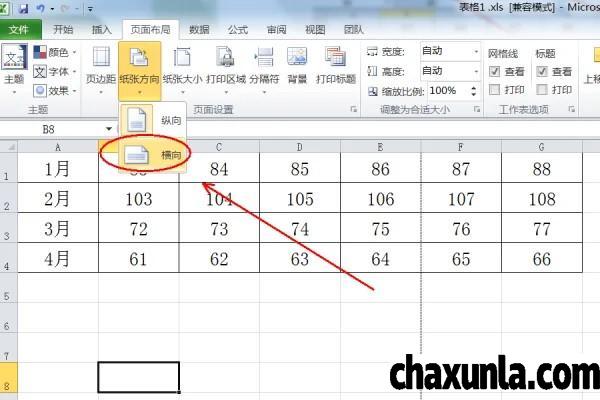The image size is (600, 400).
Task: Select the active cell B8
Action: point(139,377)
